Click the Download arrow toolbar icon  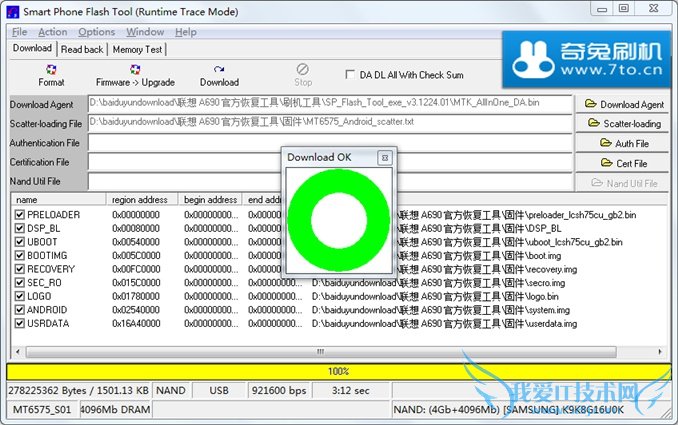[219, 69]
